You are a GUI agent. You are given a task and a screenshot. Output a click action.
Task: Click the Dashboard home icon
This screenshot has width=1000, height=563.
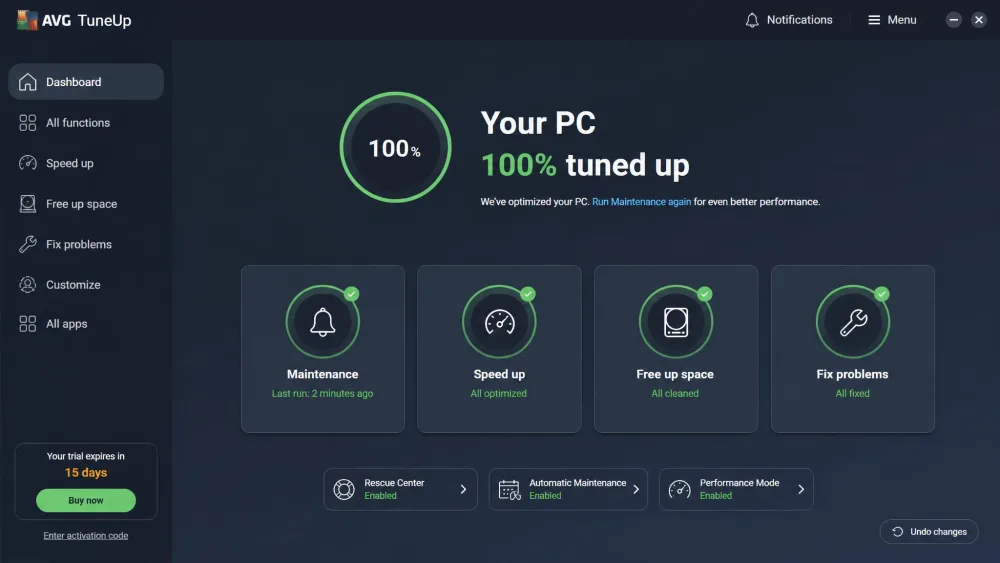27,82
